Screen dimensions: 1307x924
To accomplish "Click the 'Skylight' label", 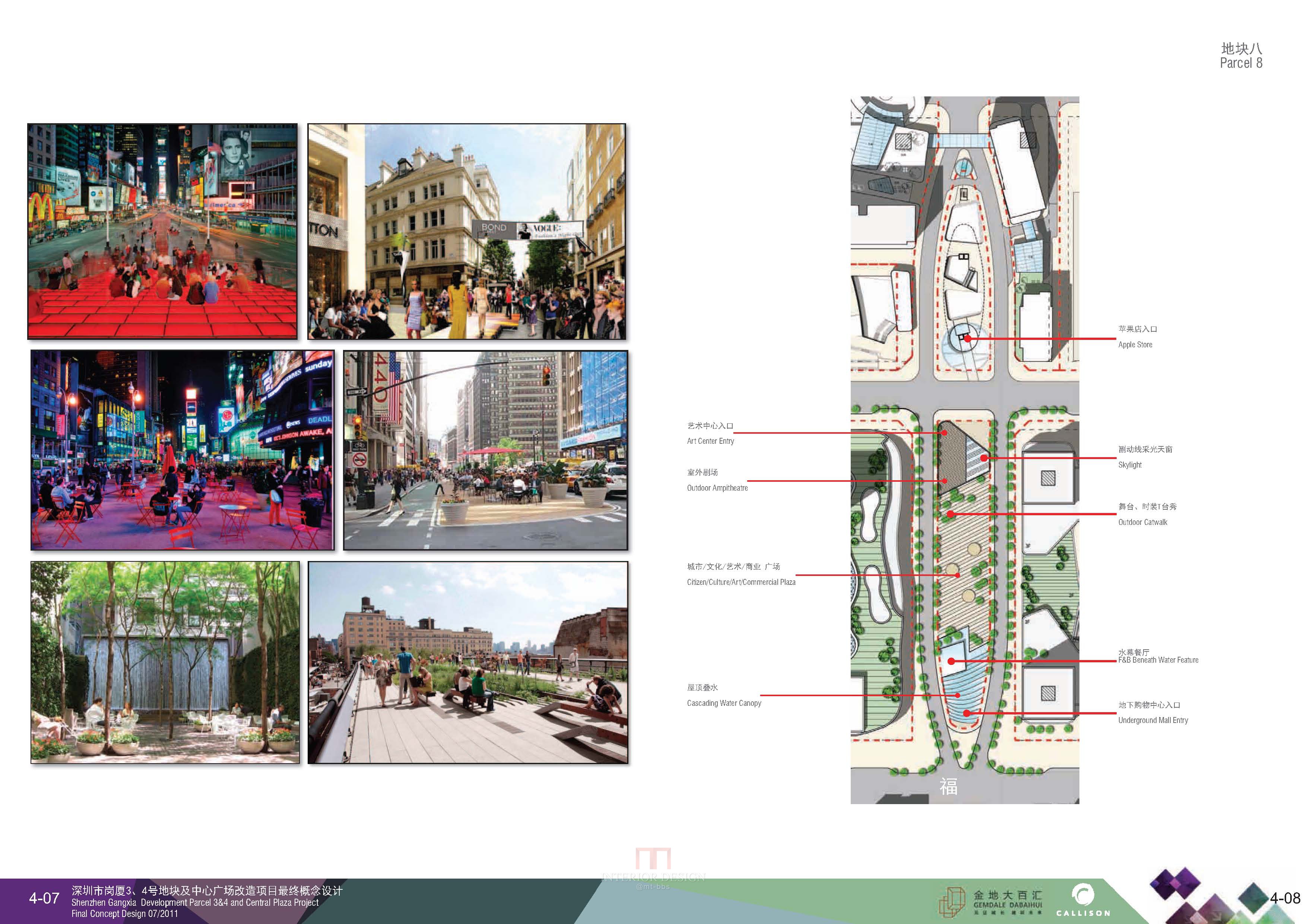I will click(x=1130, y=465).
